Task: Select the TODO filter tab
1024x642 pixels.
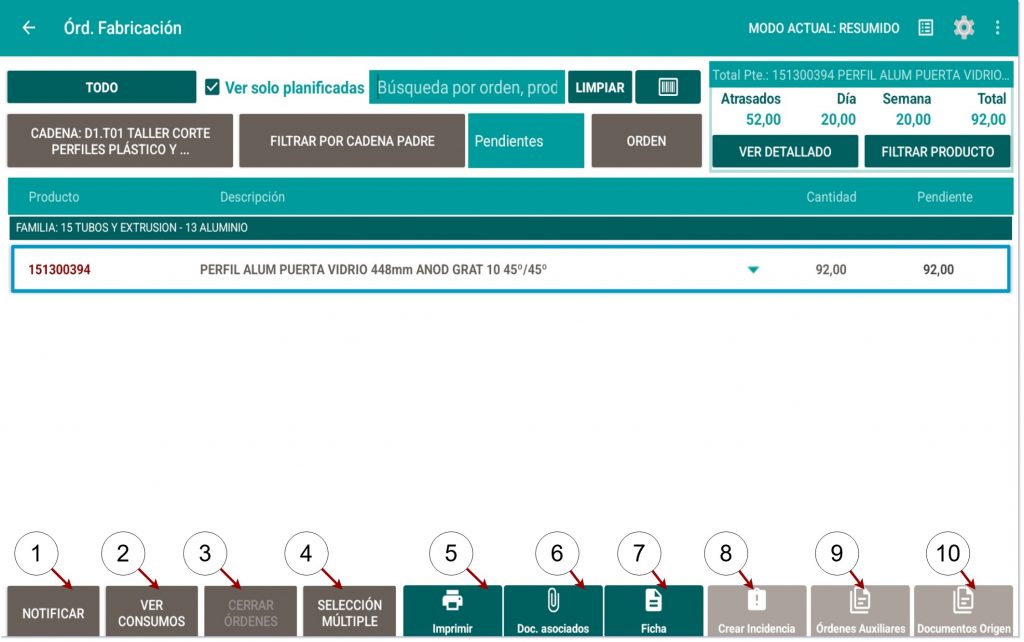Action: coord(101,87)
